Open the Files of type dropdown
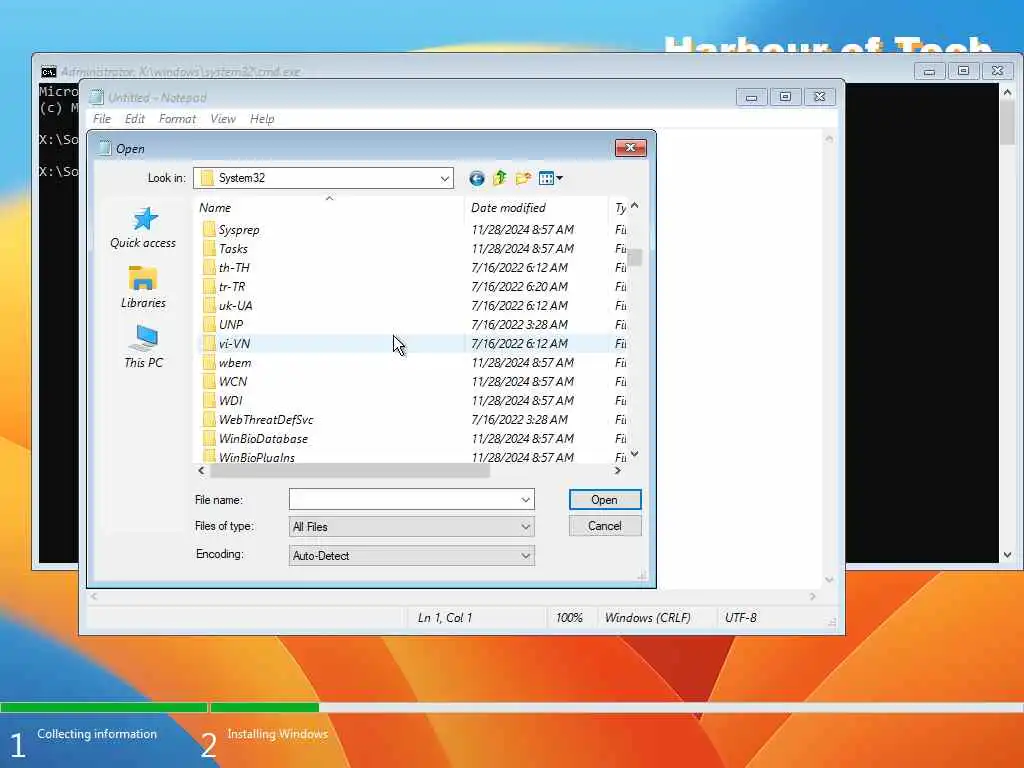1024x768 pixels. 411,526
